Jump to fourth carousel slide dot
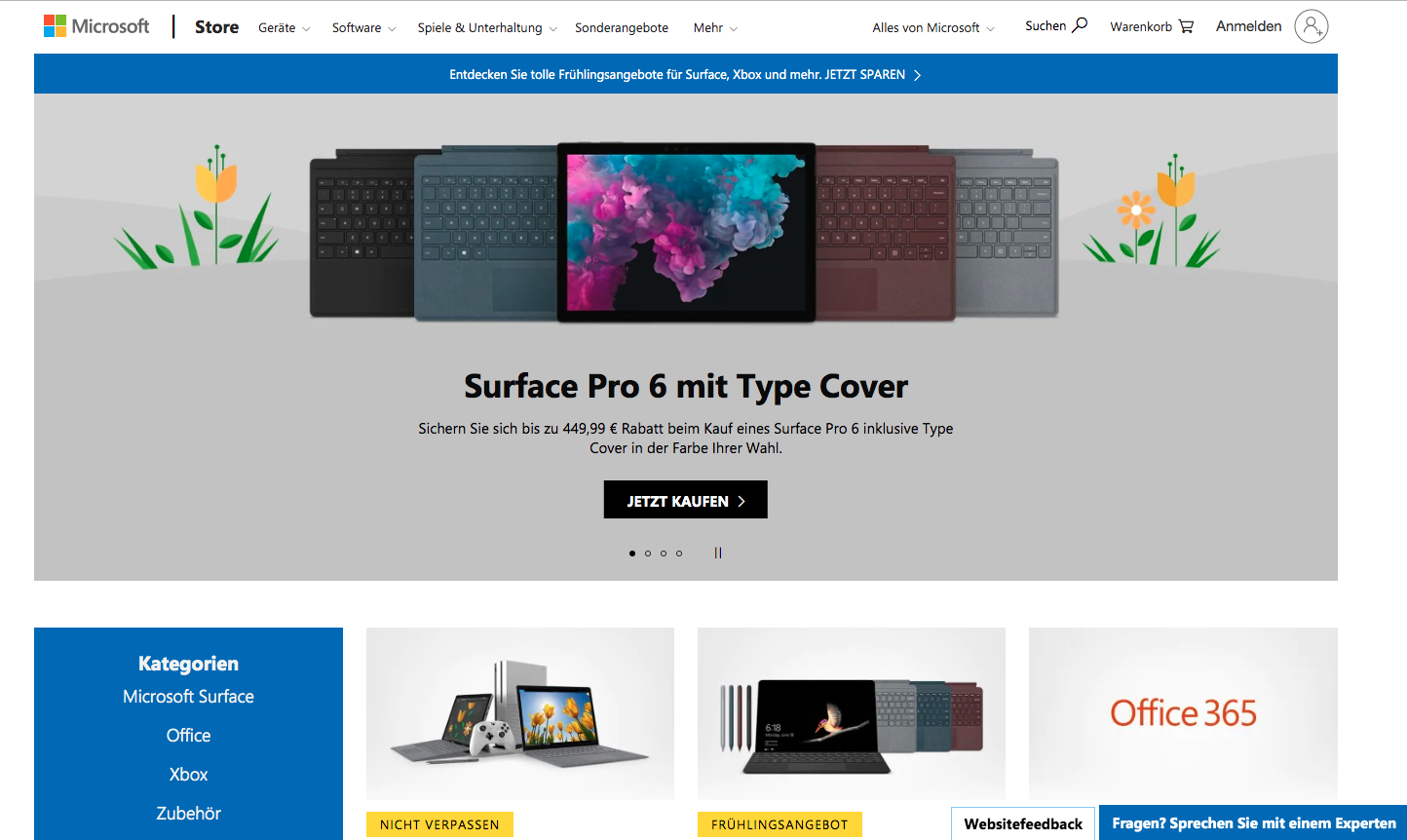 [x=679, y=554]
